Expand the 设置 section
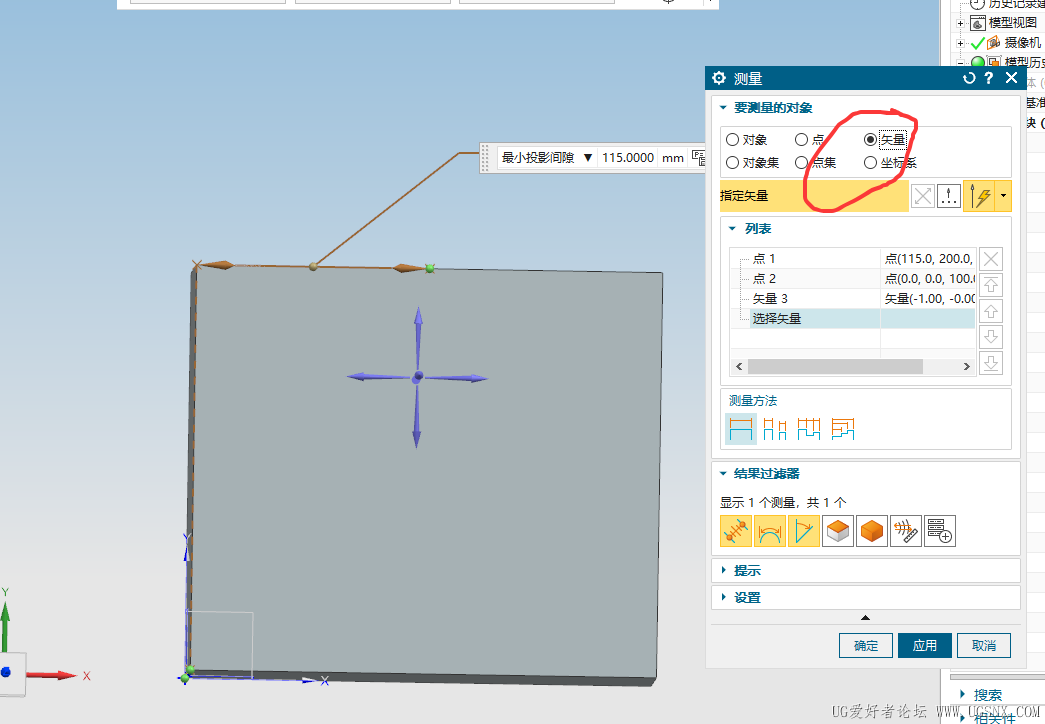The height and width of the screenshot is (724, 1045). pyautogui.click(x=724, y=597)
